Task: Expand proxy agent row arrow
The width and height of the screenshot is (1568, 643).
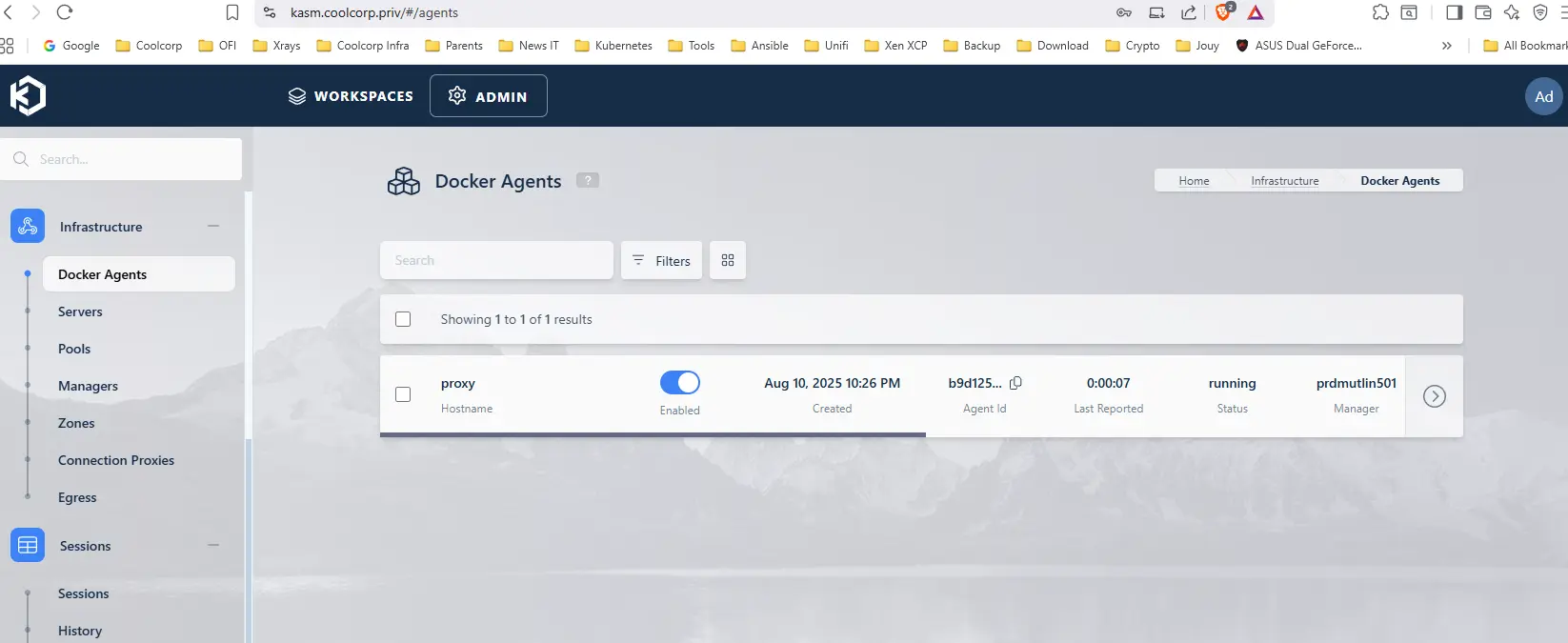Action: click(x=1434, y=396)
